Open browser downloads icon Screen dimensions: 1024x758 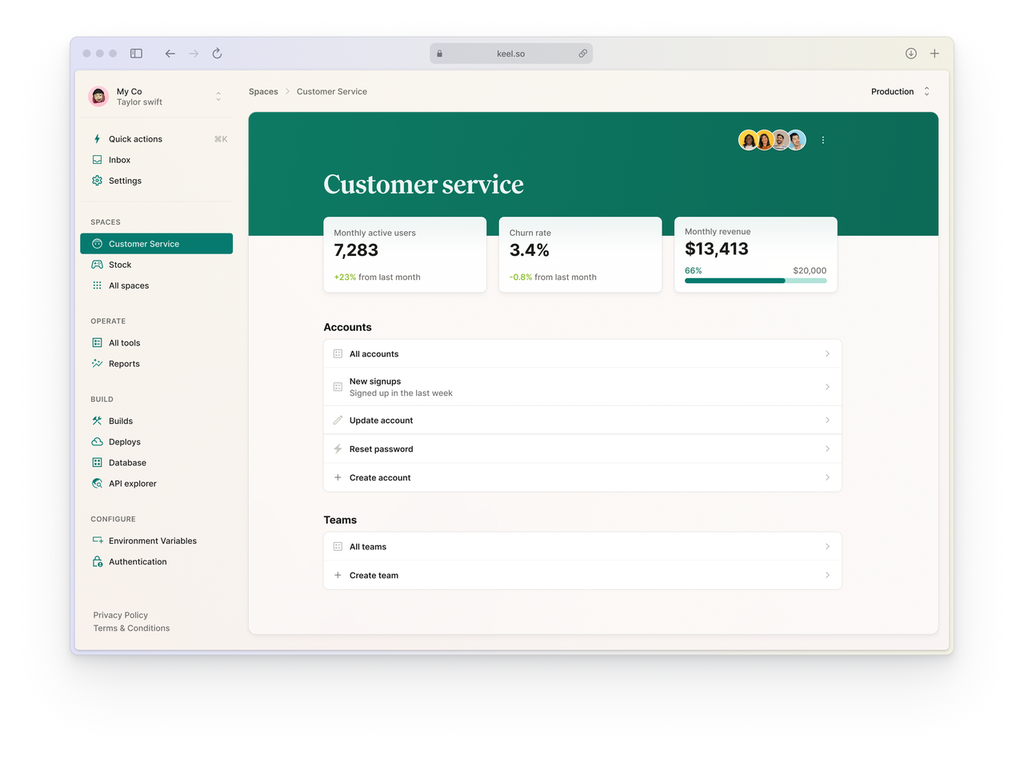click(x=911, y=54)
